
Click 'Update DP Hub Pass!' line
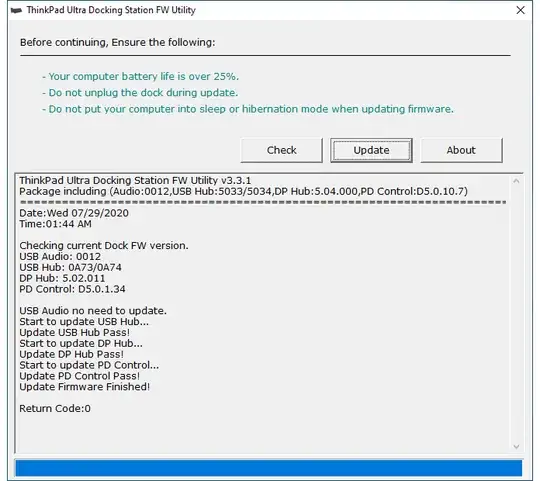click(71, 354)
